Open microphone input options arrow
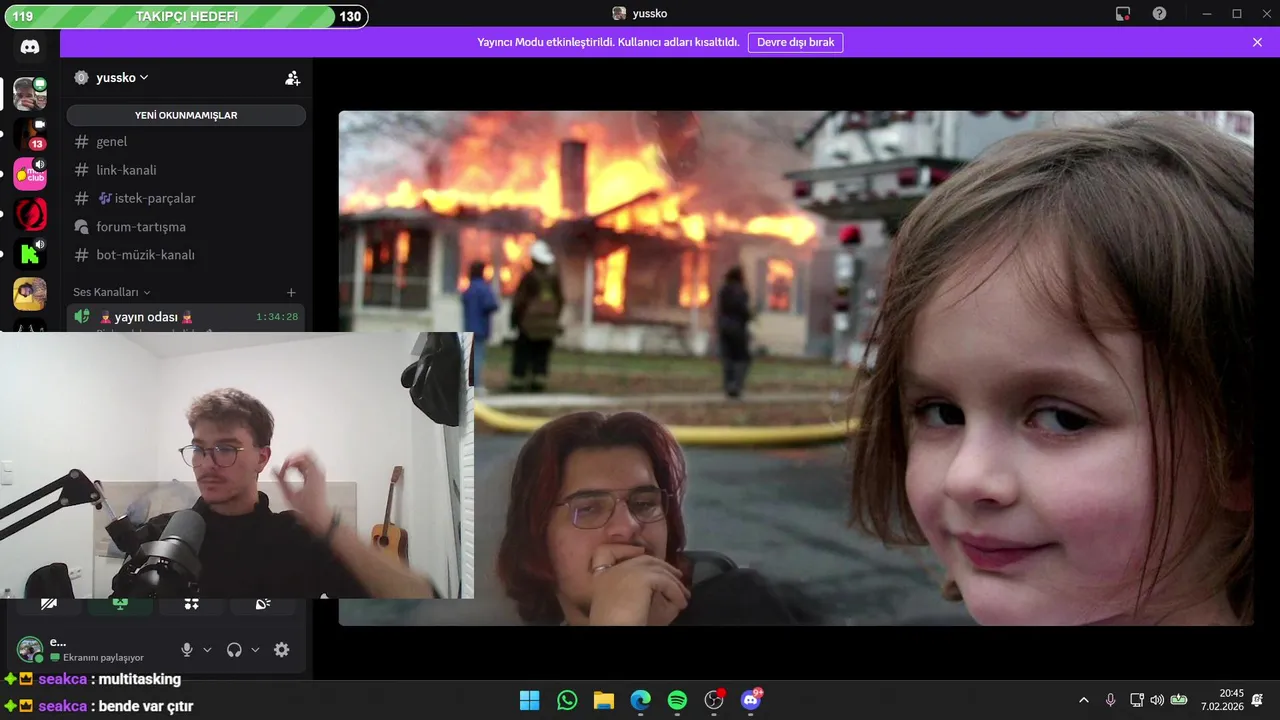 [x=207, y=650]
